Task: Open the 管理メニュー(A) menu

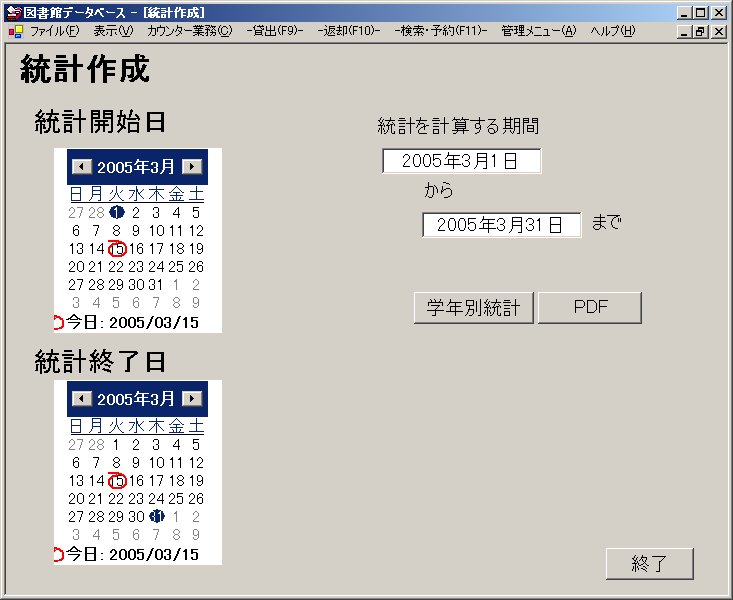Action: (539, 31)
